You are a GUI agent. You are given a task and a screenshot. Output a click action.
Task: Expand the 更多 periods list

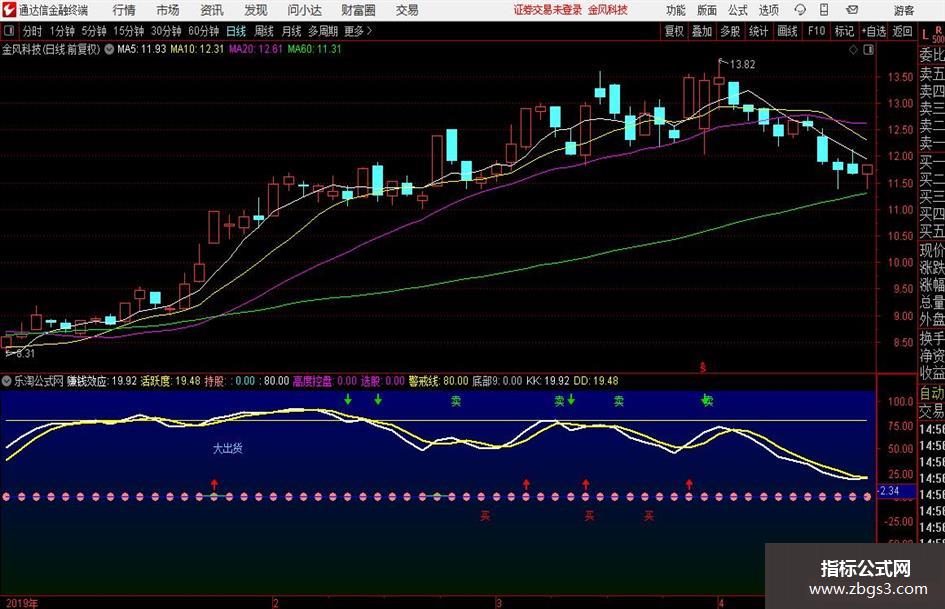[358, 31]
